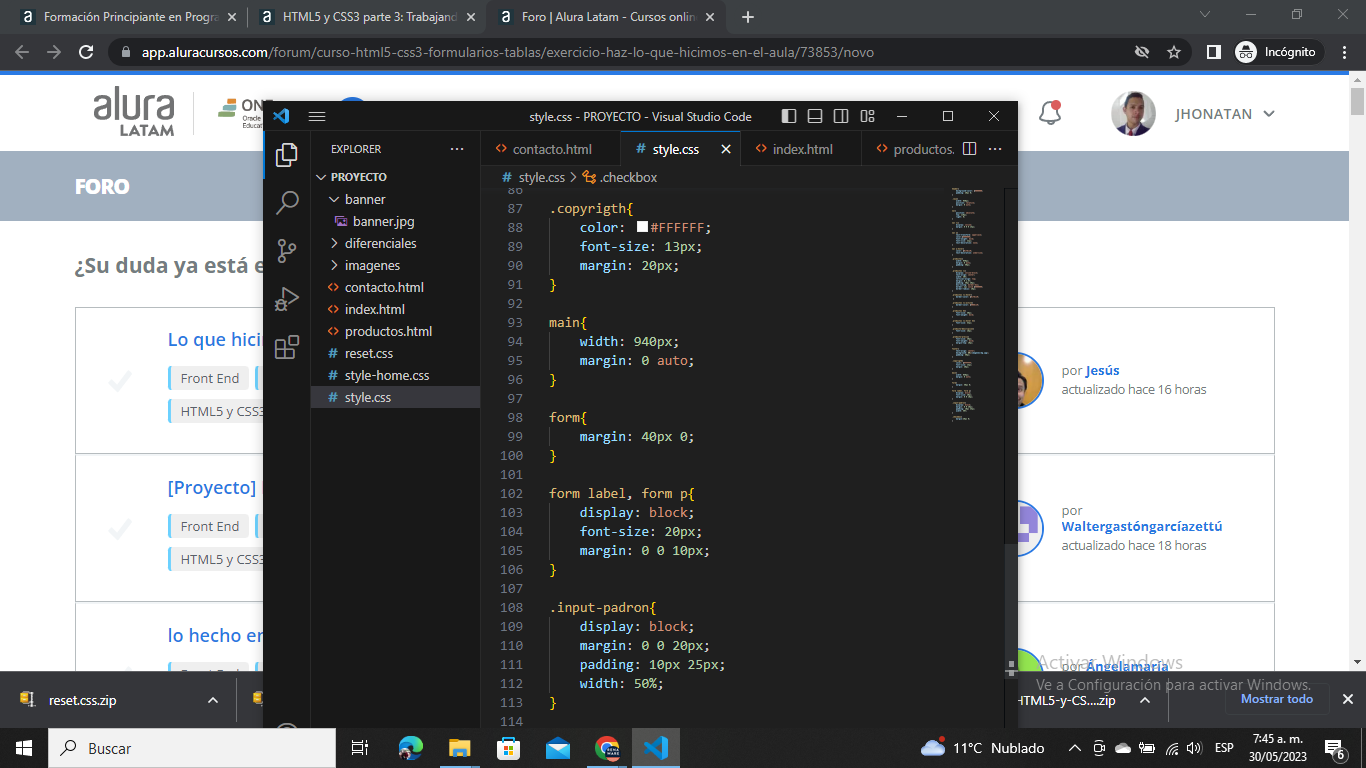Image resolution: width=1366 pixels, height=768 pixels.
Task: Open Chrome three-dot menu
Action: click(1343, 52)
